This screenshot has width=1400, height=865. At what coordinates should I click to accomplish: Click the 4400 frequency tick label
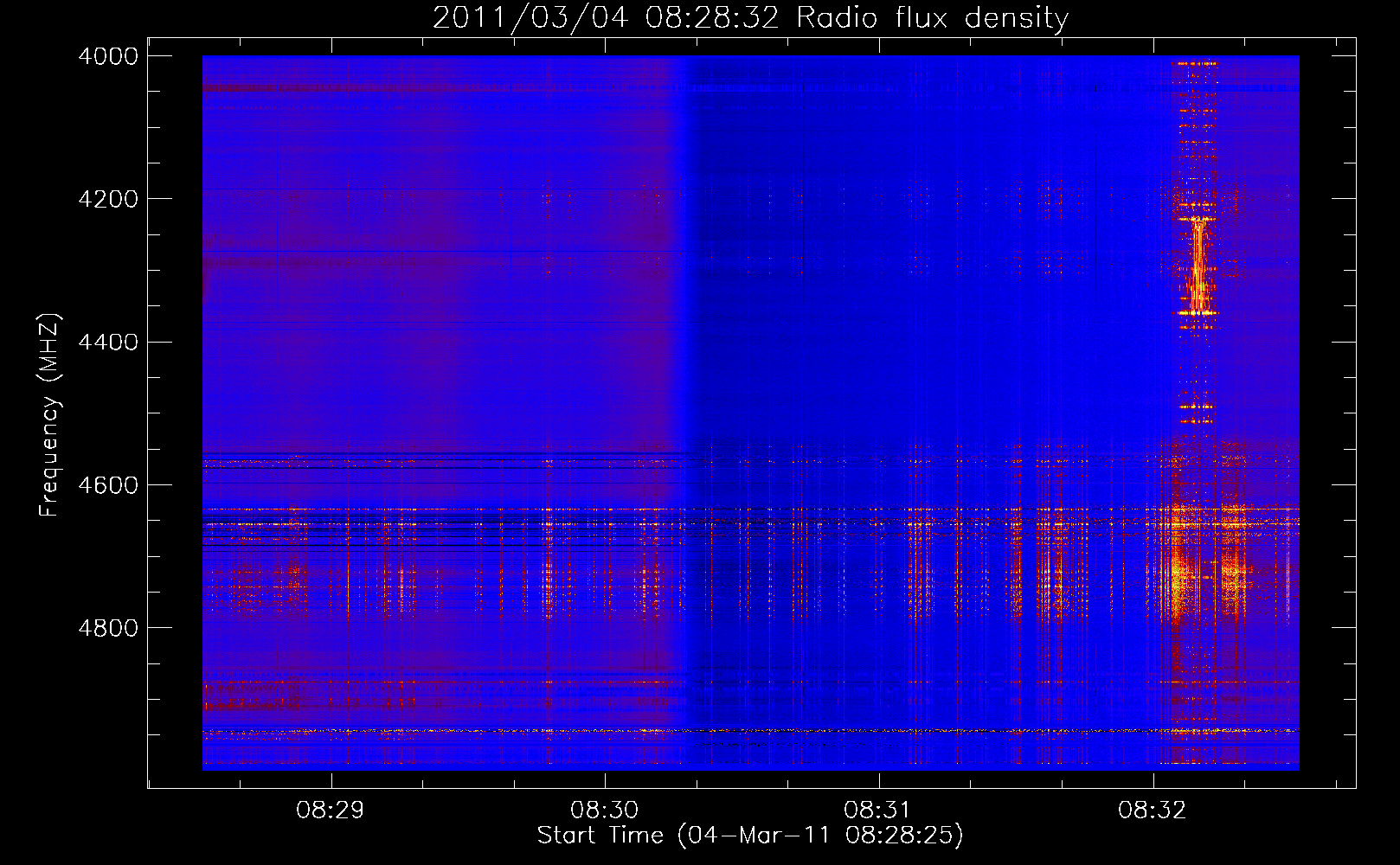[x=108, y=343]
